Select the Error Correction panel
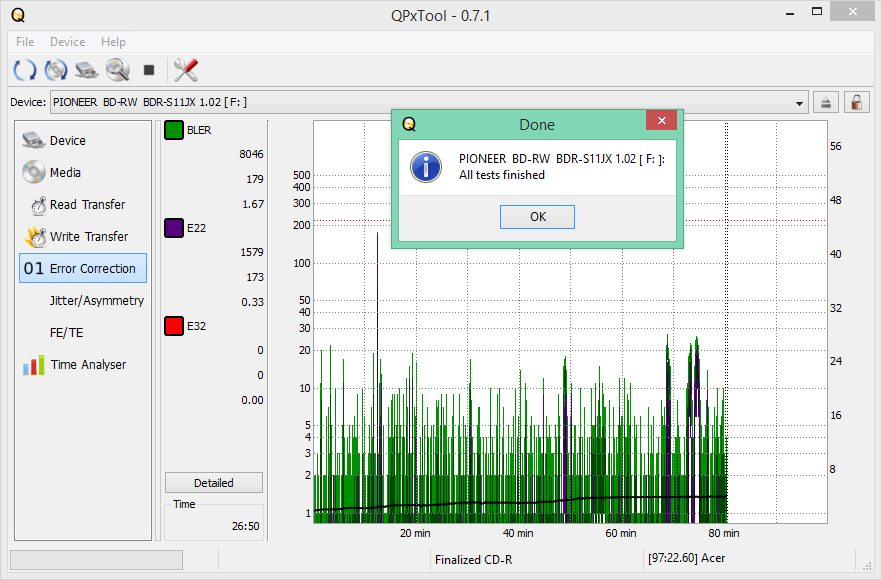Image resolution: width=882 pixels, height=580 pixels. 83,268
